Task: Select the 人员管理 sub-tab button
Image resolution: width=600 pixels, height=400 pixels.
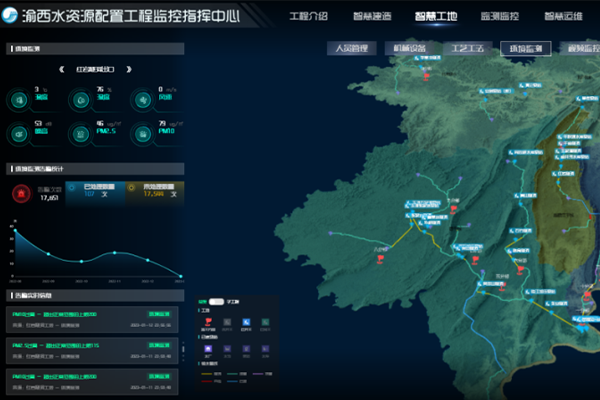Action: [351, 48]
